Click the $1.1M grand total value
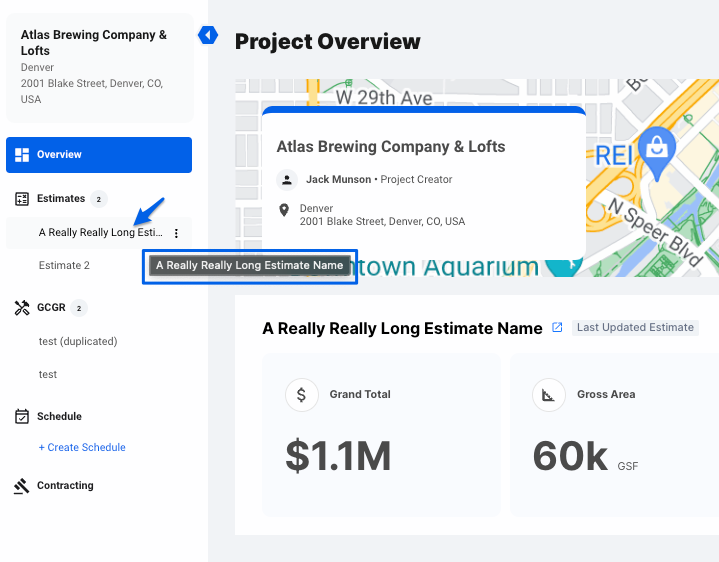This screenshot has width=719, height=562. pyautogui.click(x=338, y=456)
